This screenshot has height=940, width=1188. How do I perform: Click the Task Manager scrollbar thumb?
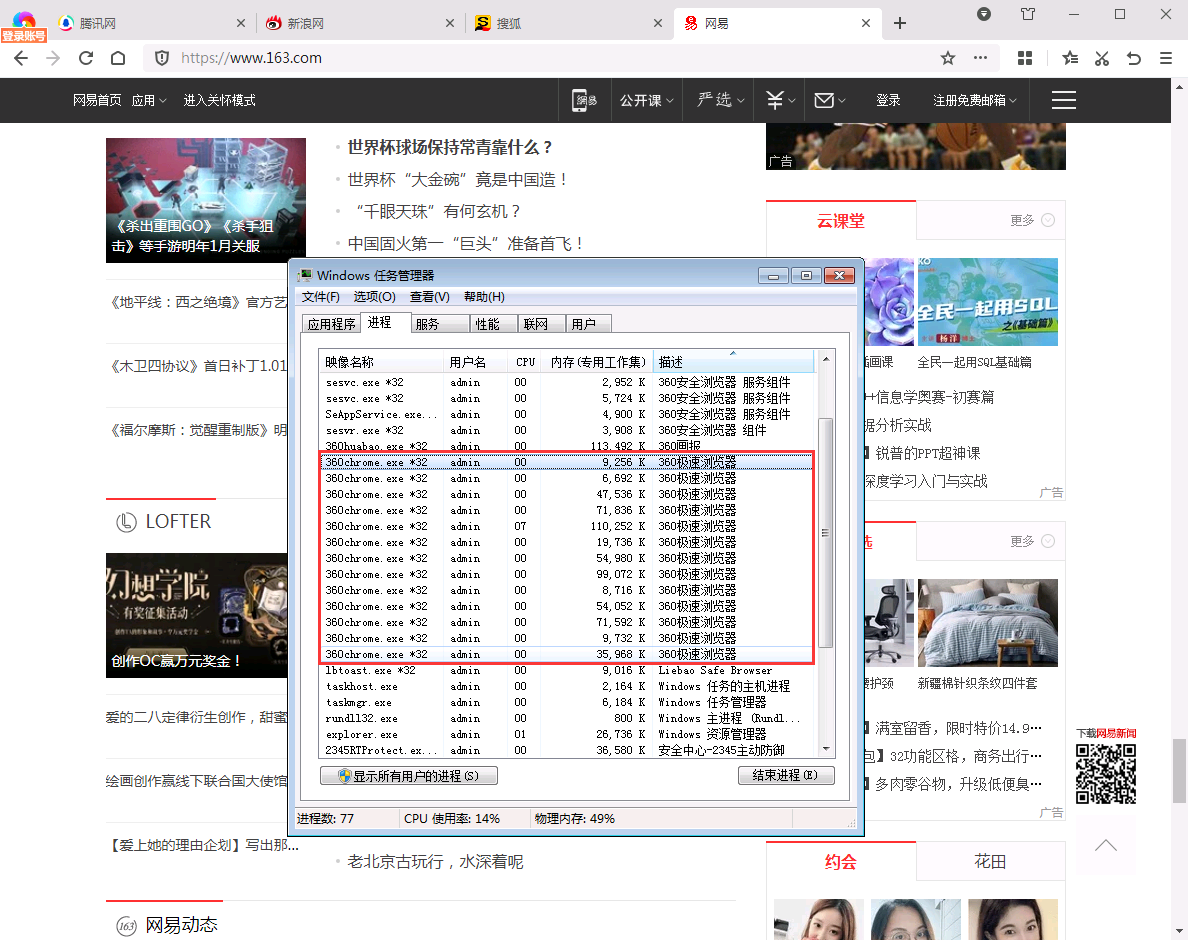coord(826,532)
